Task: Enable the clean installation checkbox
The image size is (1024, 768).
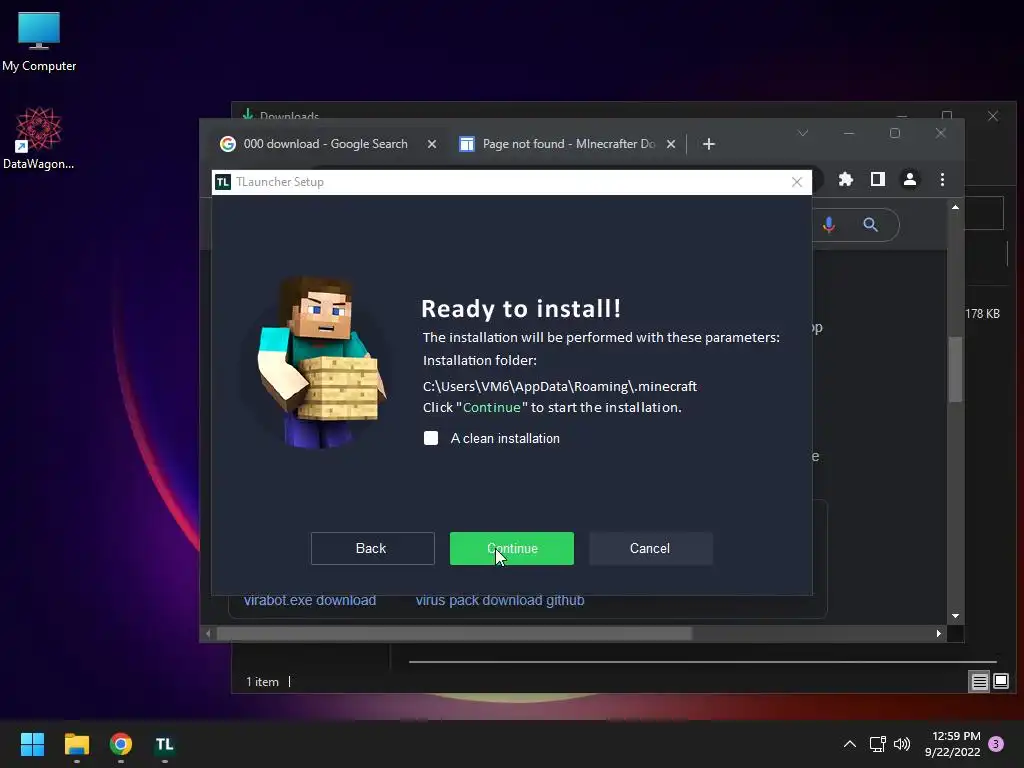Action: (431, 438)
